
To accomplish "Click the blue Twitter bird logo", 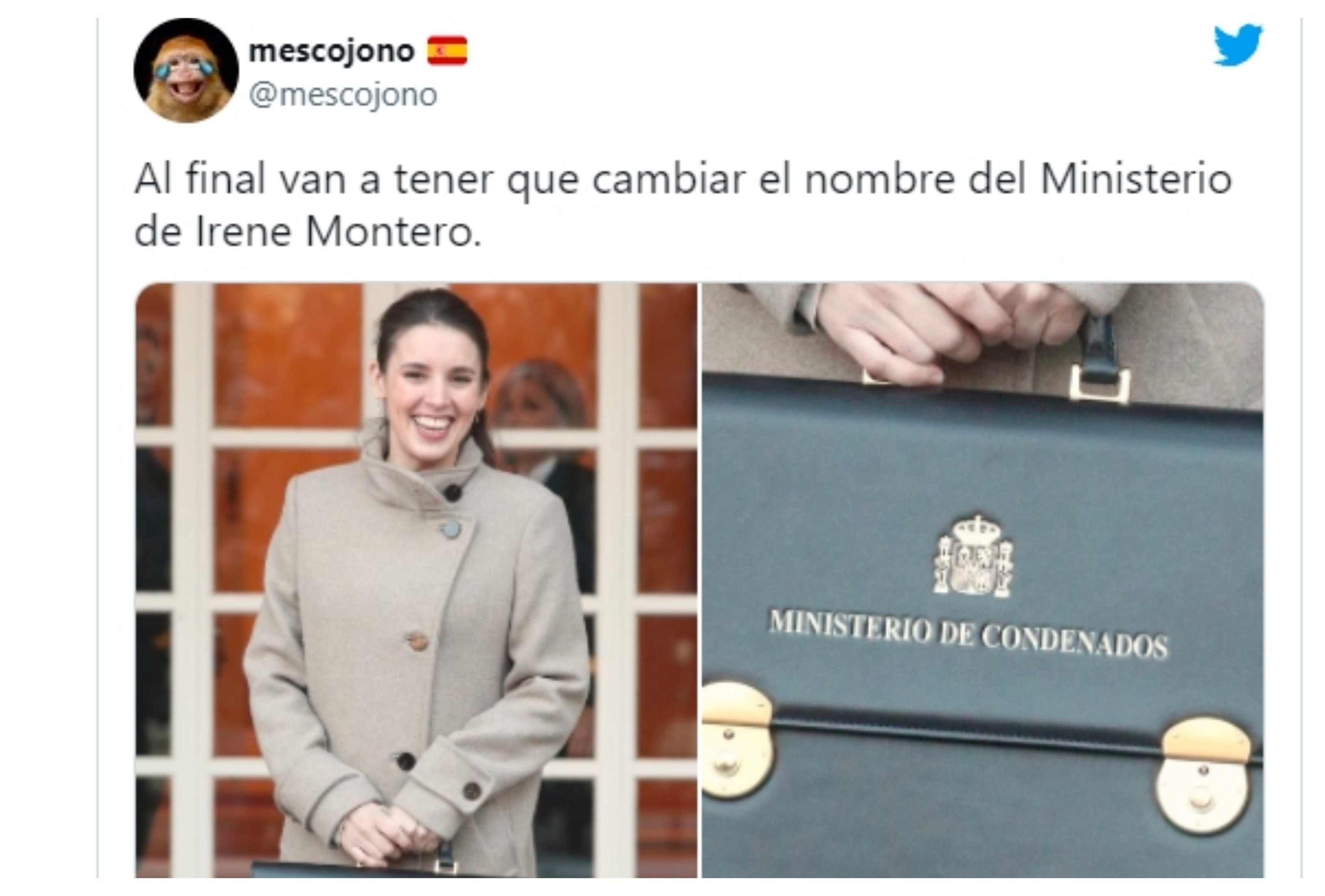I will point(1238,45).
